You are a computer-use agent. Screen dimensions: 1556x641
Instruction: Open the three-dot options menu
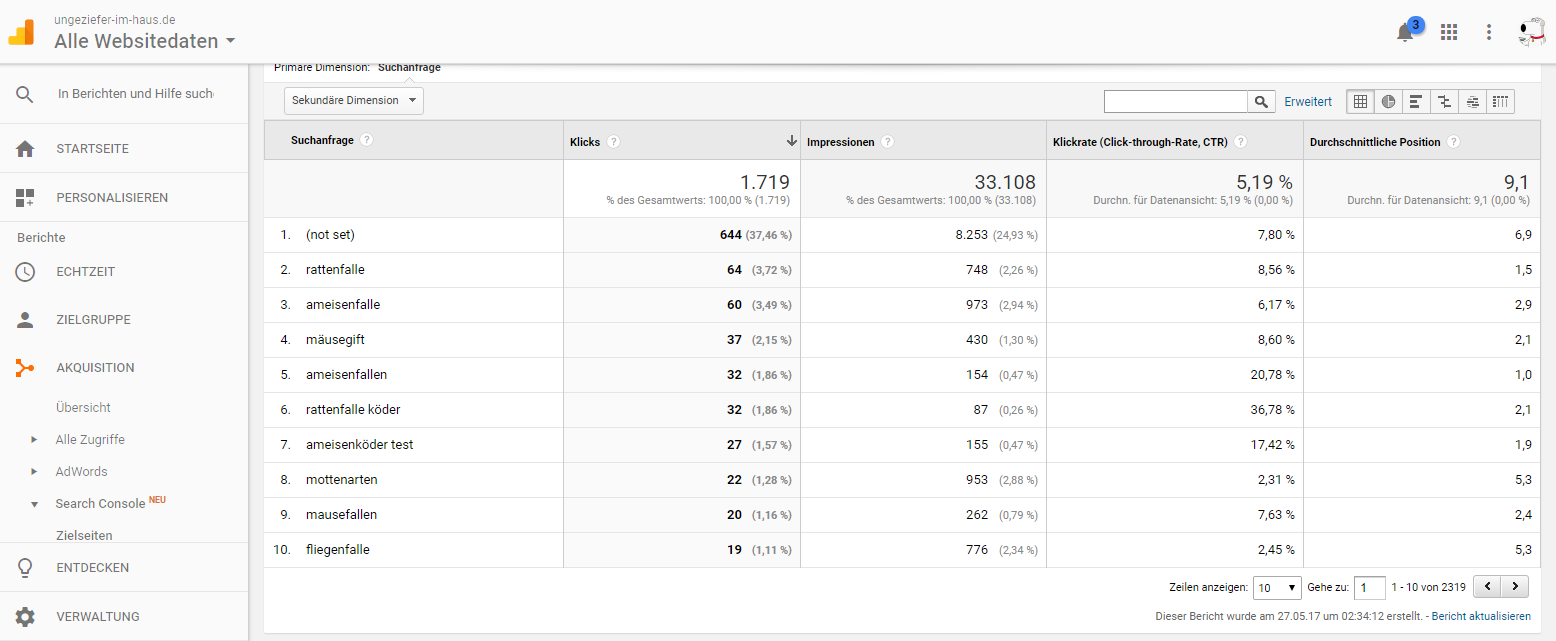click(x=1489, y=32)
